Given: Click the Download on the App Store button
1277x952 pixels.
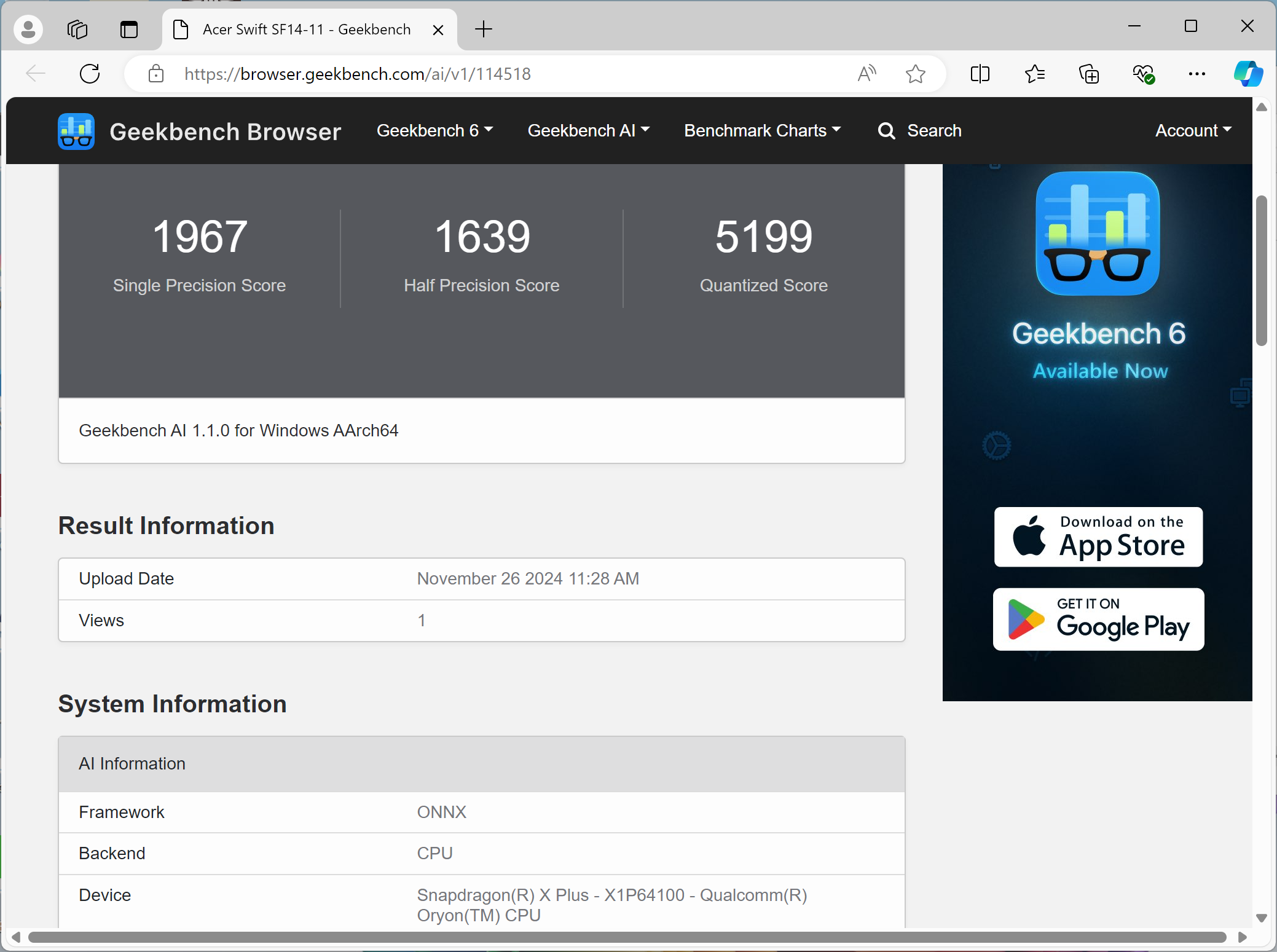Looking at the screenshot, I should 1098,537.
